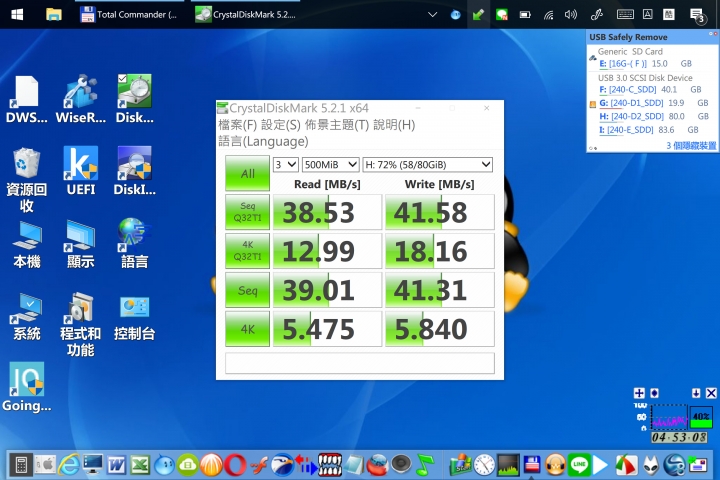Click the USB Safely Remove green arrow tray icon

(478, 15)
